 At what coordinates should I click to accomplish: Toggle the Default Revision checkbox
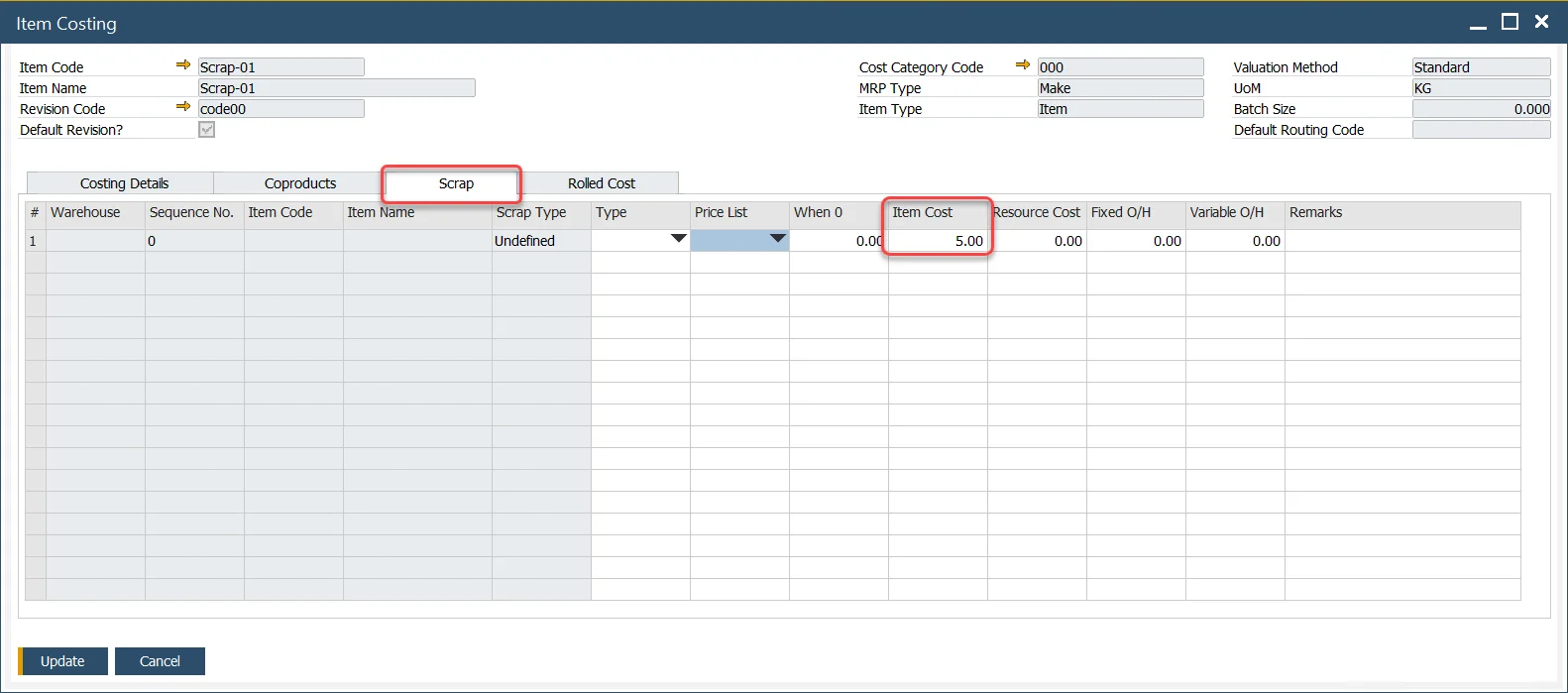pyautogui.click(x=206, y=130)
